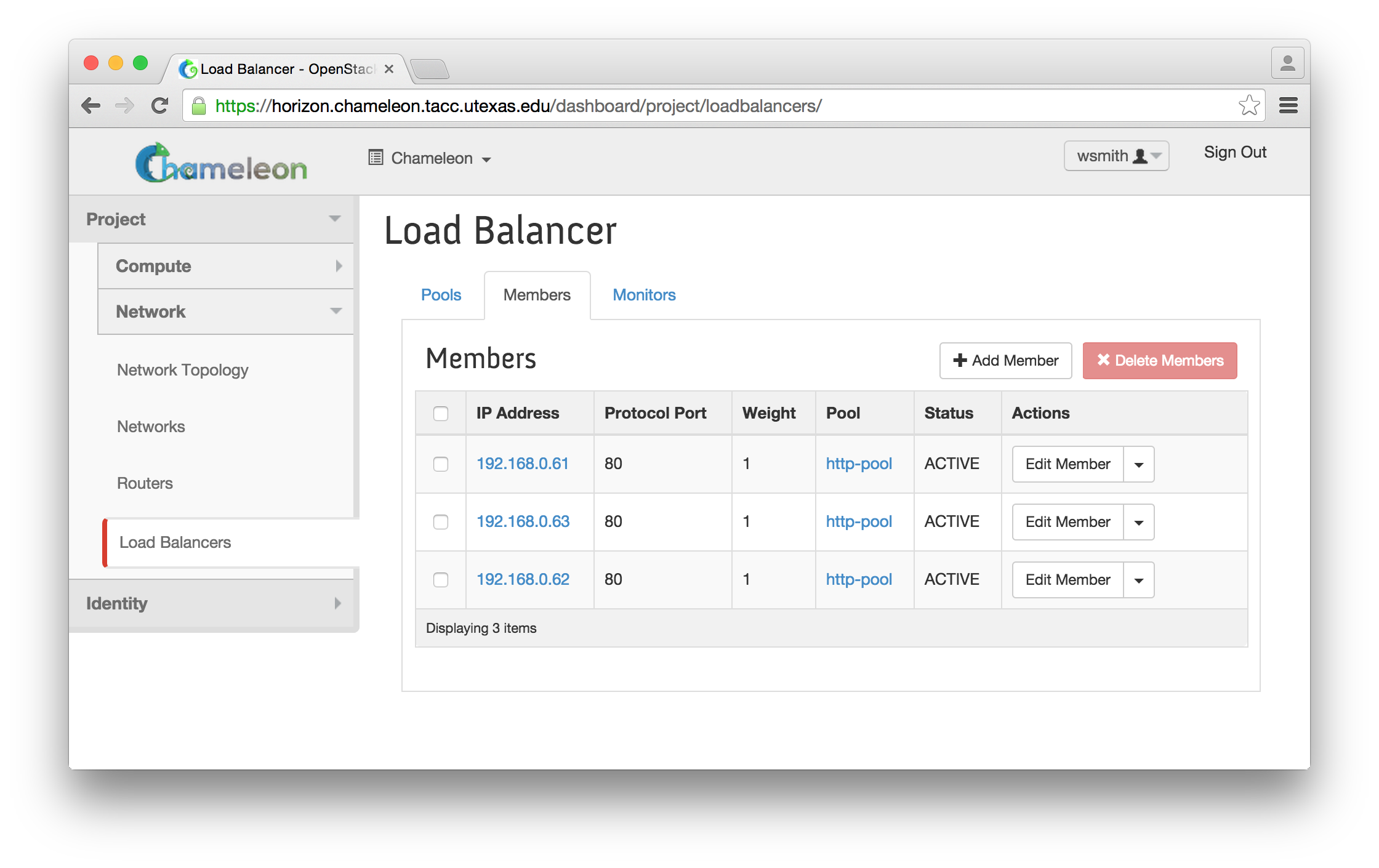Screen dimensions: 1379x868
Task: Open Routers in the sidebar
Action: tap(145, 483)
